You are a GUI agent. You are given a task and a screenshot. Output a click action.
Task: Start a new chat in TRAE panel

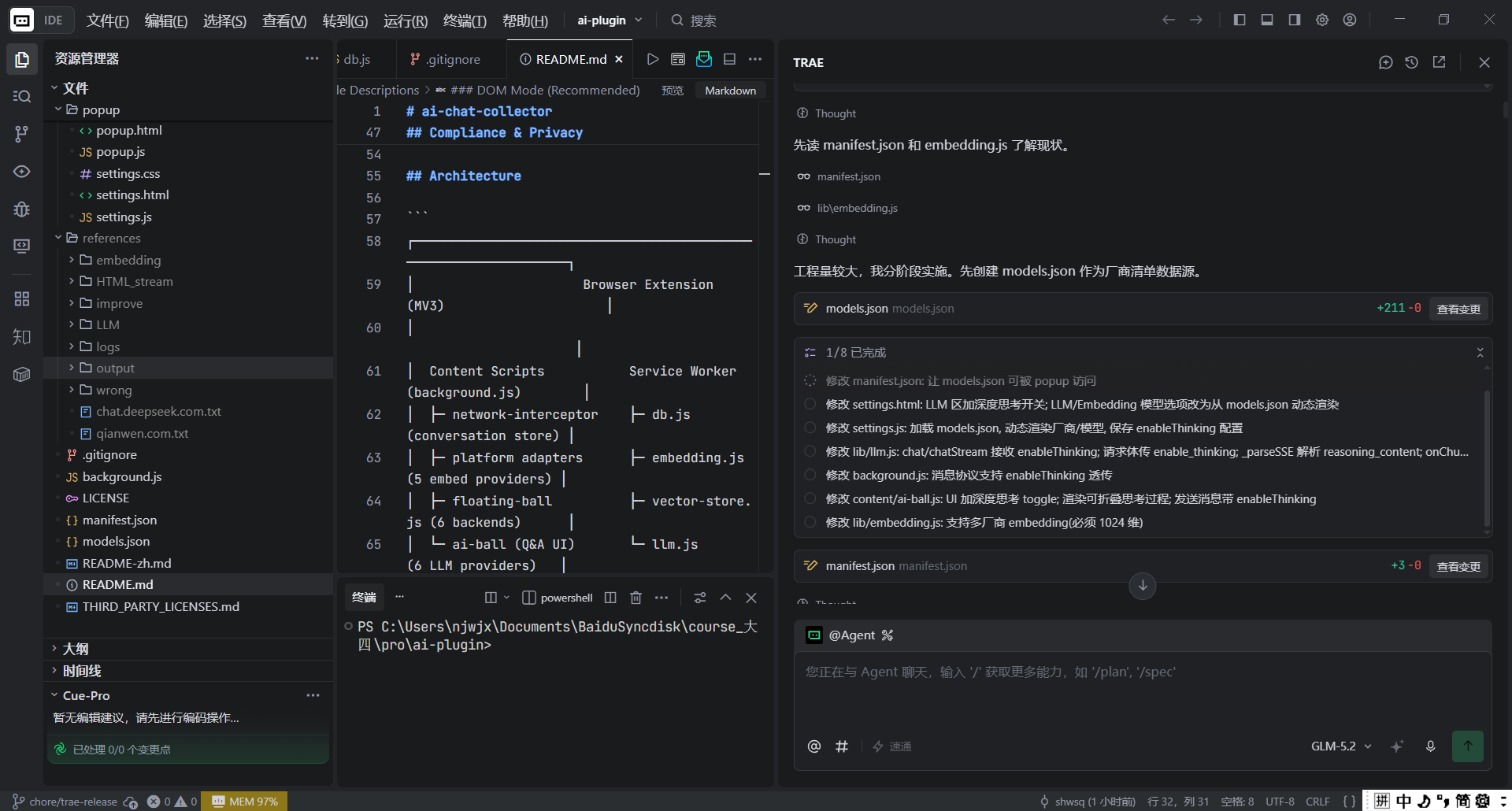(1386, 62)
